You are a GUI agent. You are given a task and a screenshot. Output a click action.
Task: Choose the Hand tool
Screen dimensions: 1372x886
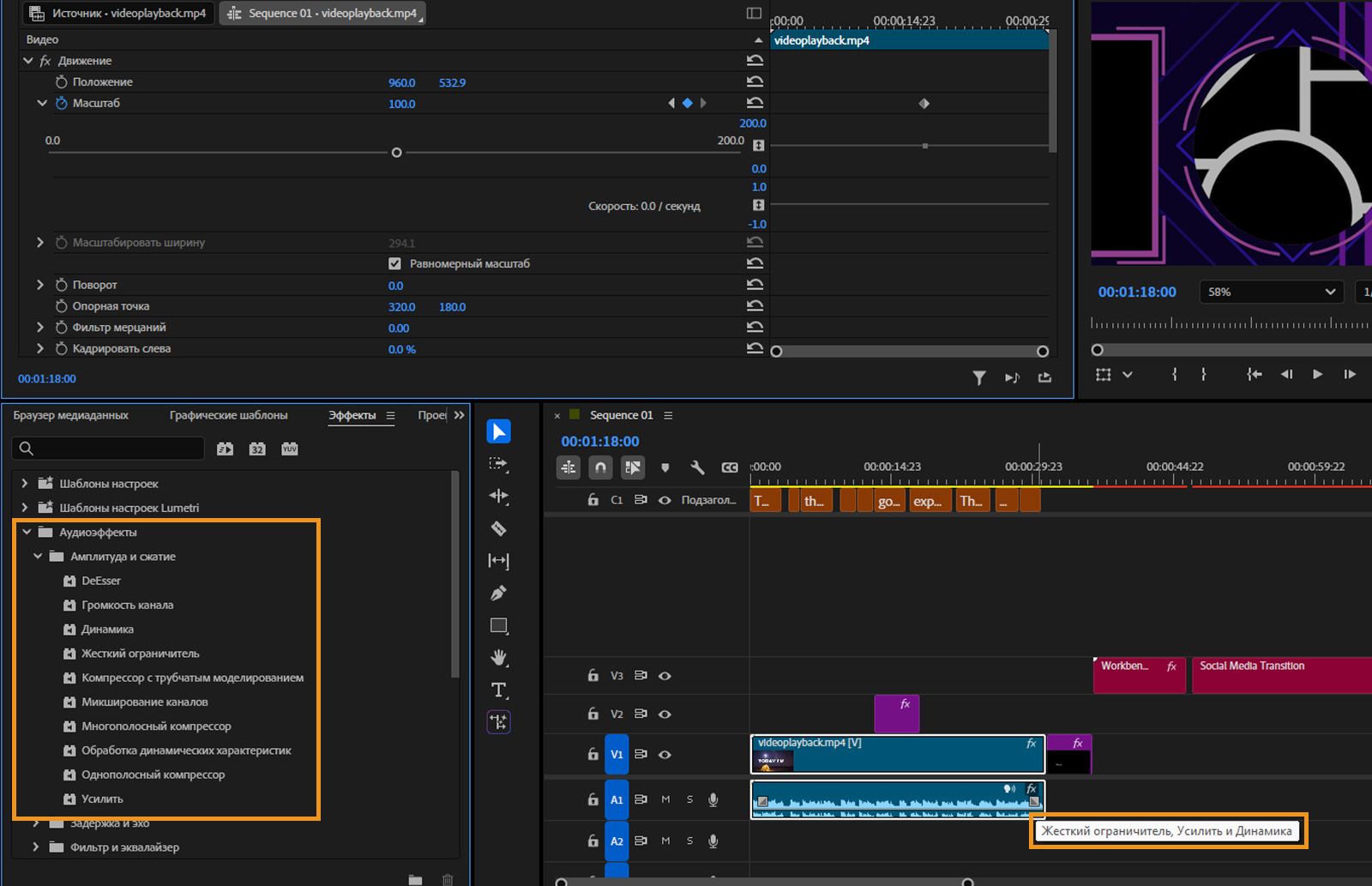coord(498,658)
